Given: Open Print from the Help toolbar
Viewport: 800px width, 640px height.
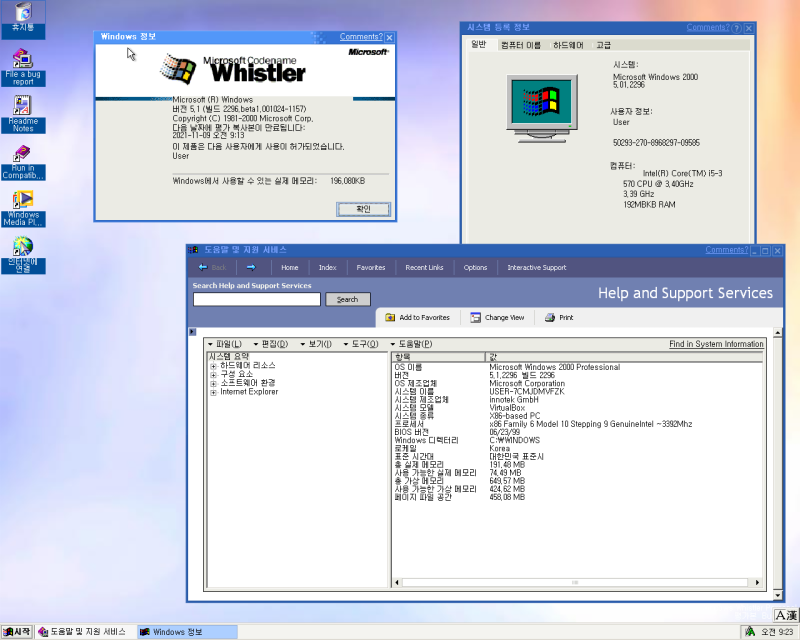Looking at the screenshot, I should click(x=556, y=318).
